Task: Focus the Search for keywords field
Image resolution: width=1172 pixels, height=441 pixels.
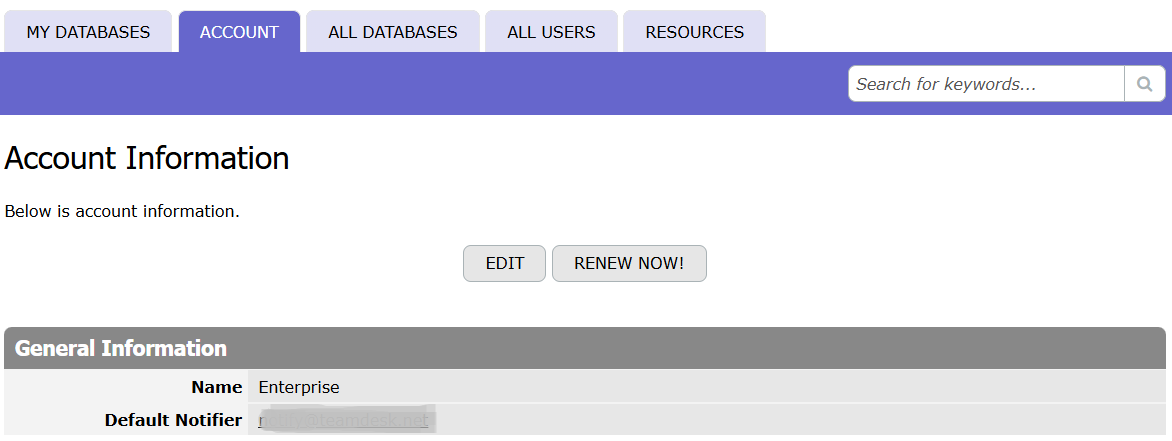Action: tap(986, 84)
